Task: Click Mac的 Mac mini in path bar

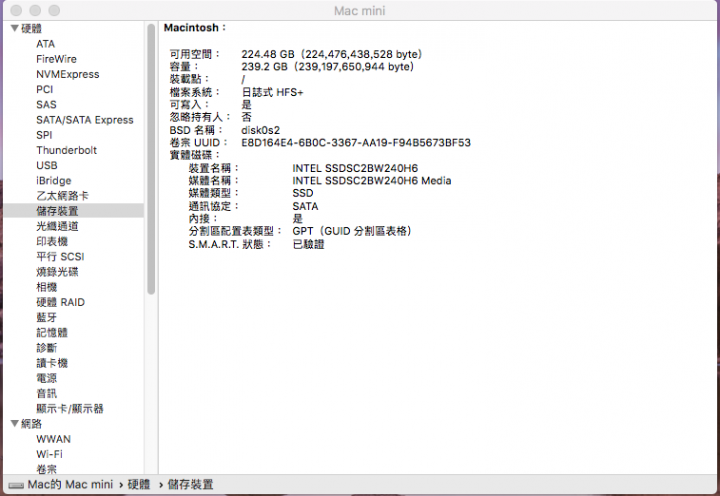Action: pos(70,485)
